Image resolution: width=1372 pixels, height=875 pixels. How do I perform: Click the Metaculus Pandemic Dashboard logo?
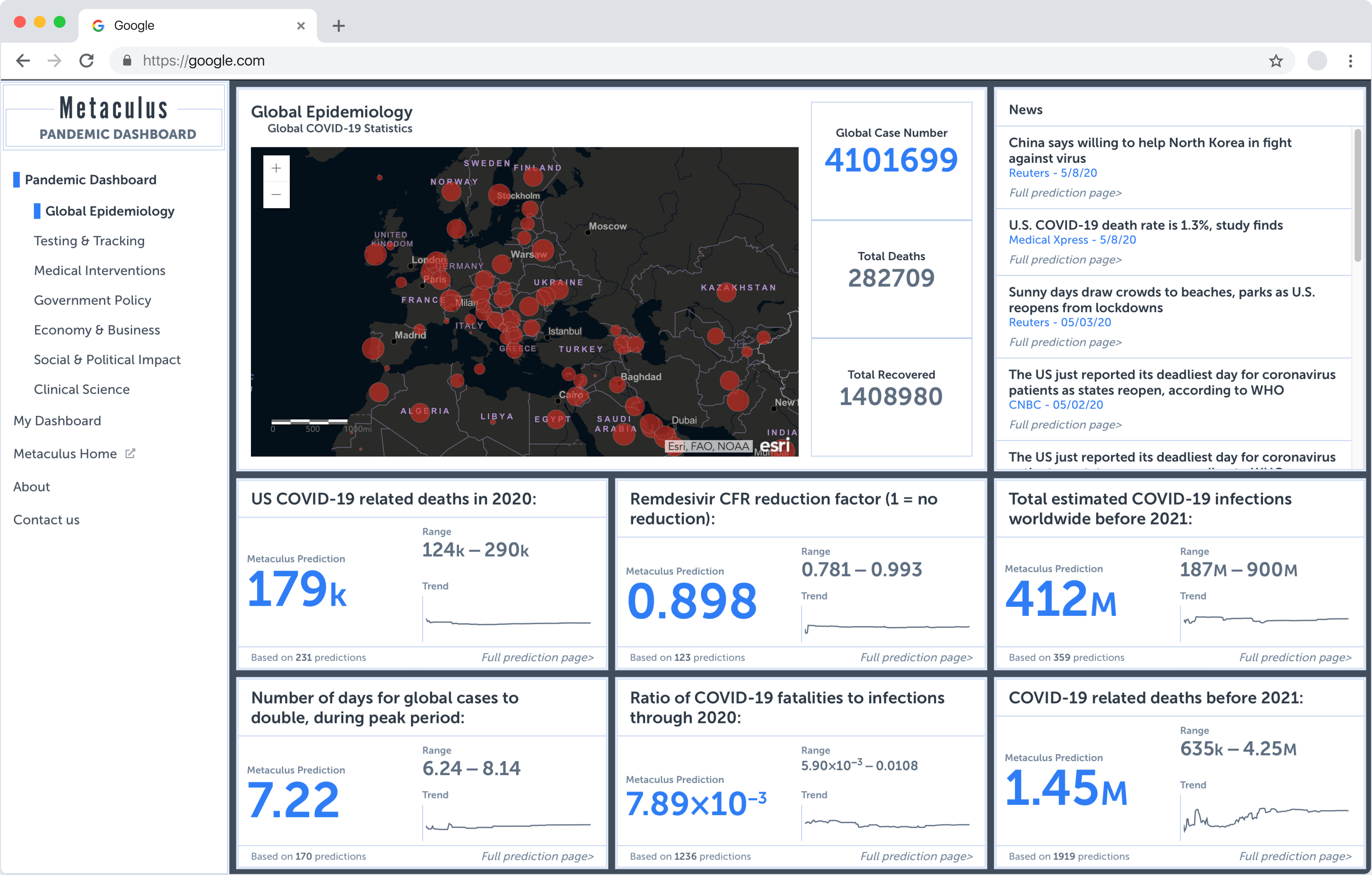pyautogui.click(x=114, y=117)
